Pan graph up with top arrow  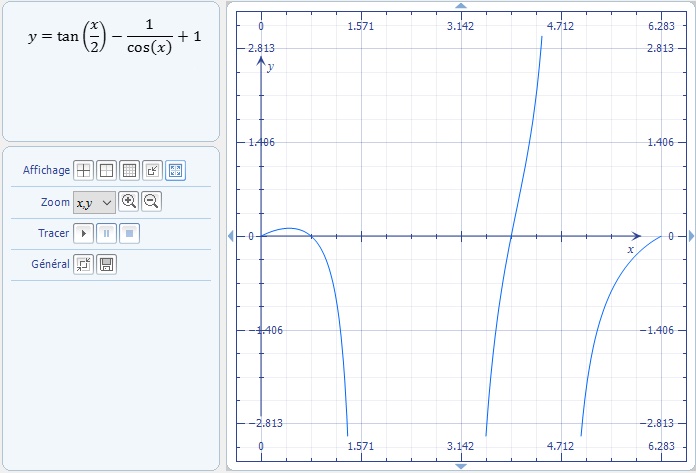[x=460, y=6]
